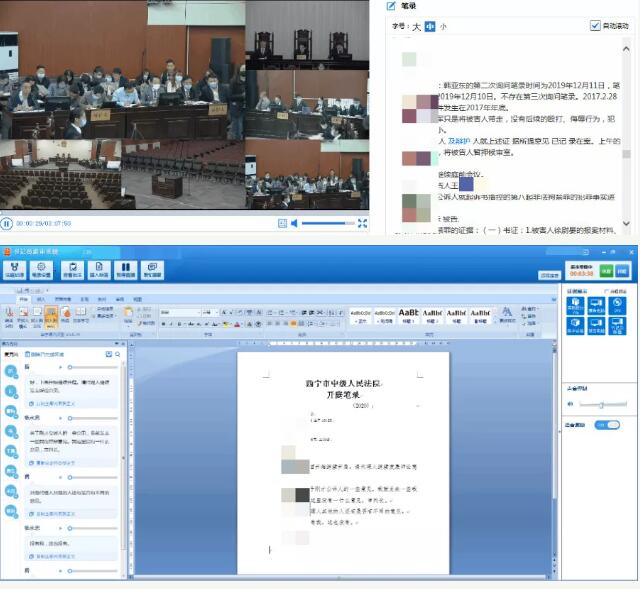Toggle the checkbox above the blue tile grid
640x589 pixels.
pyautogui.click(x=607, y=291)
